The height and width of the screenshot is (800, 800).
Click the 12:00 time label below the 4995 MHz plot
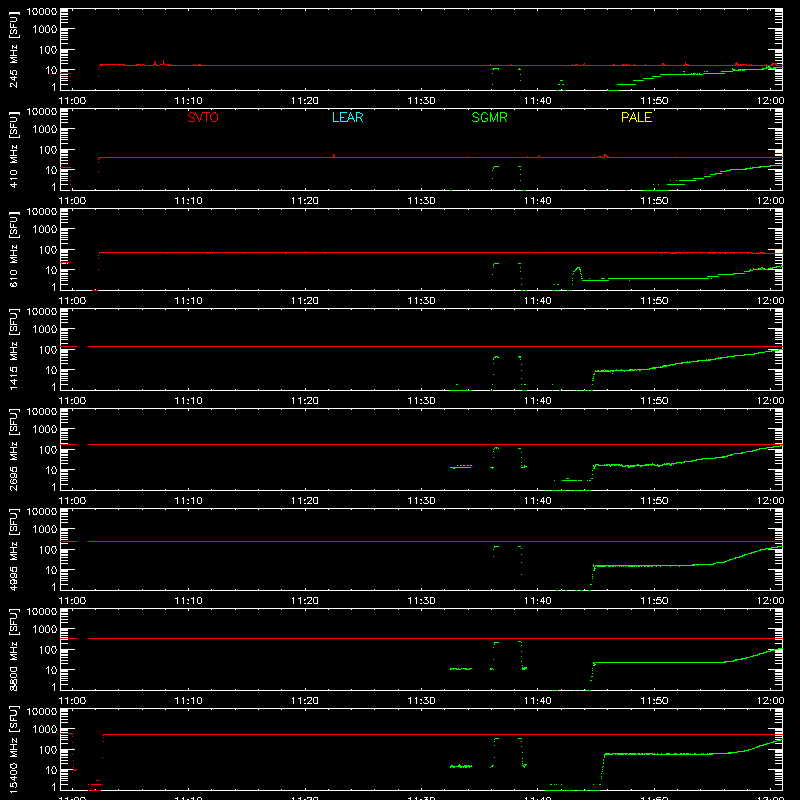pyautogui.click(x=770, y=601)
